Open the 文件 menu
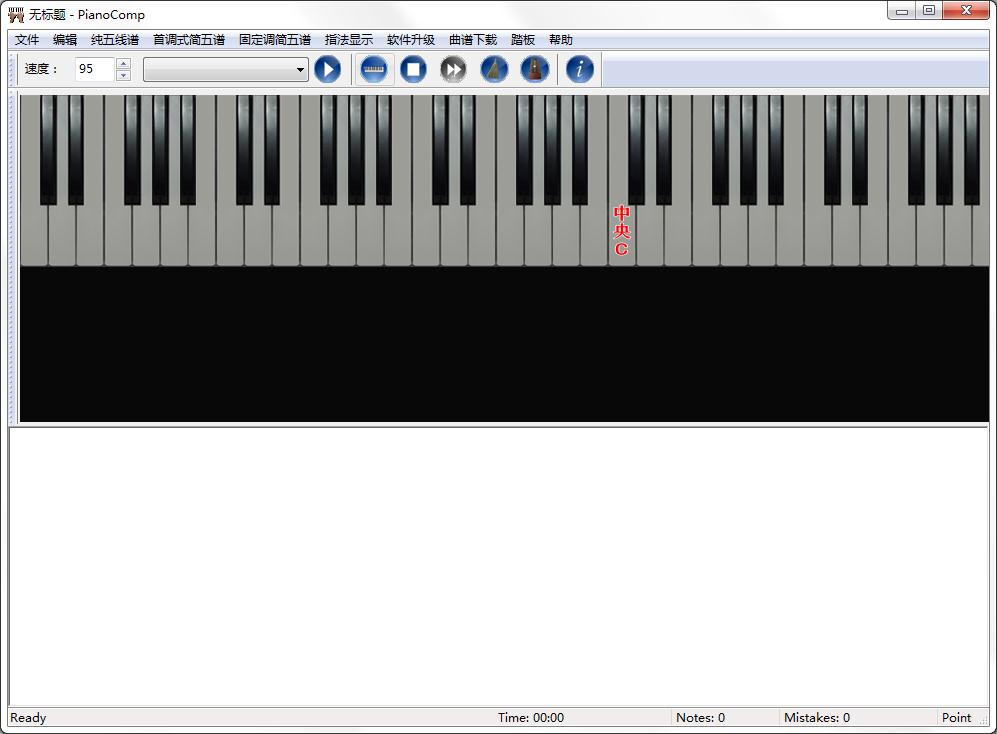The height and width of the screenshot is (734, 997). pyautogui.click(x=27, y=39)
